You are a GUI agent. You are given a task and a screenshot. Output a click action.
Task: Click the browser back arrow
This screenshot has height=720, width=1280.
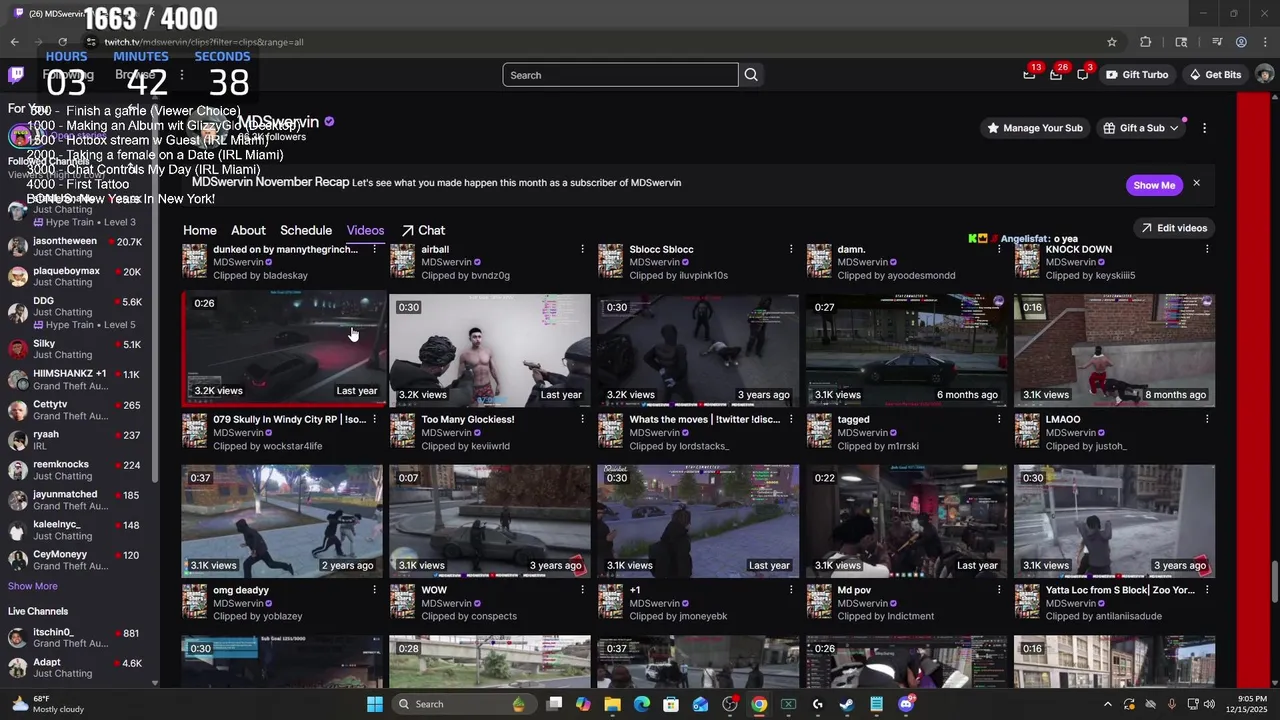point(14,42)
